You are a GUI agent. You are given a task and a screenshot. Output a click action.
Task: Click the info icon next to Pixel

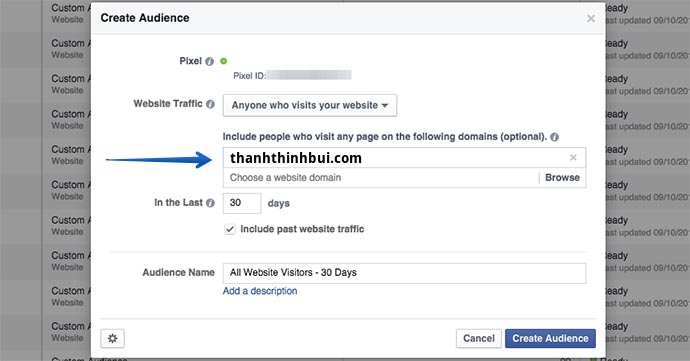(209, 61)
